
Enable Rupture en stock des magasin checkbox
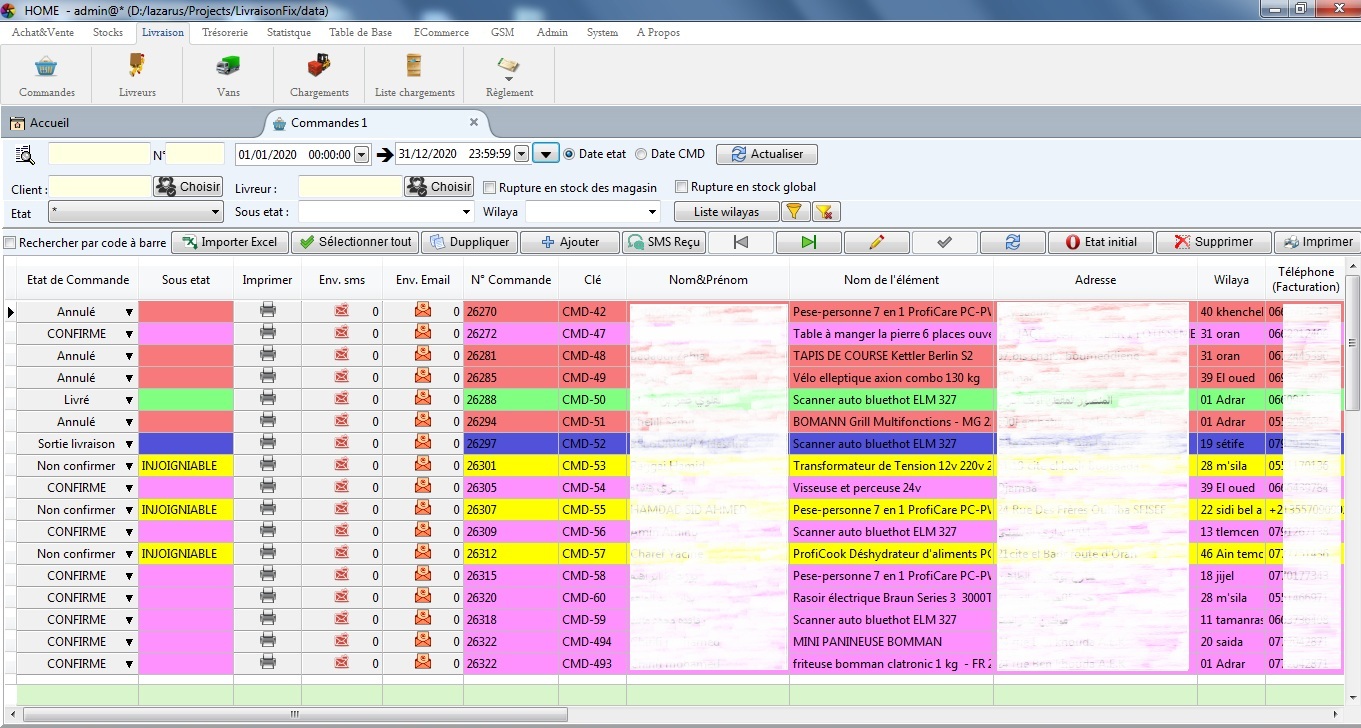490,187
